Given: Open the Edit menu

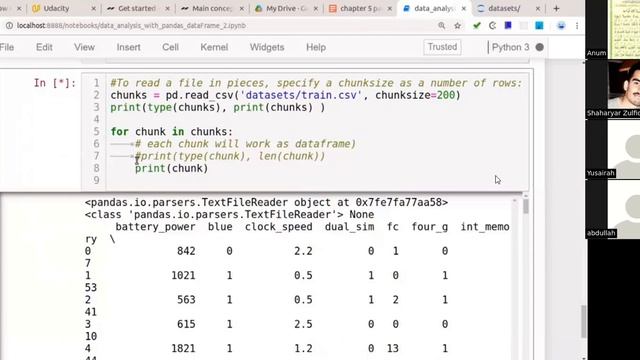Looking at the screenshot, I should coord(44,47).
